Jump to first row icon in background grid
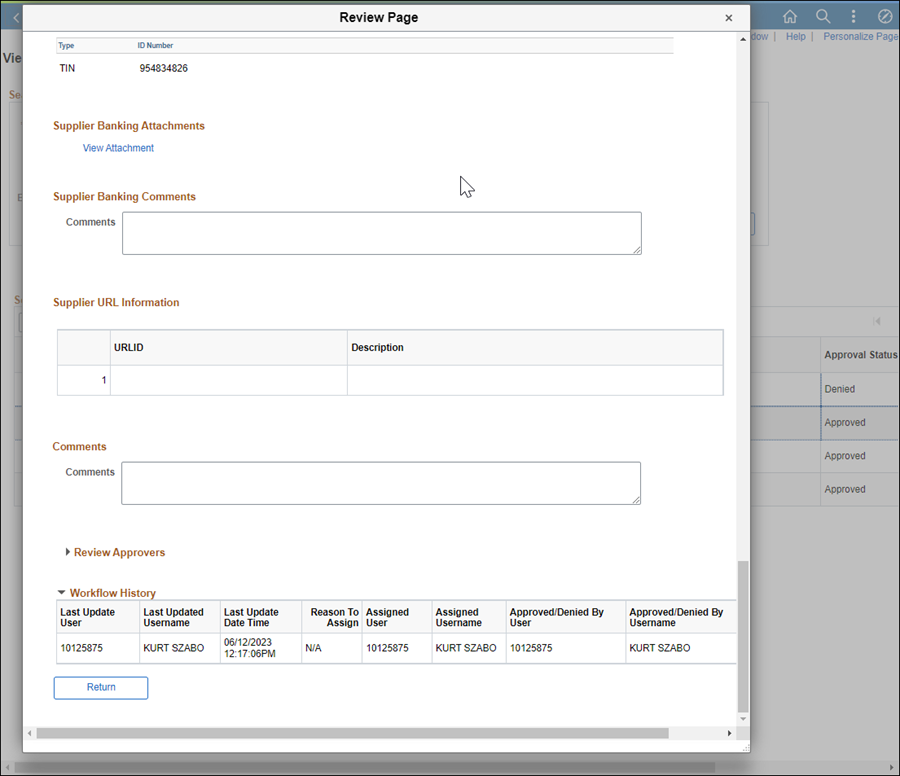Viewport: 900px width, 776px height. (x=876, y=321)
